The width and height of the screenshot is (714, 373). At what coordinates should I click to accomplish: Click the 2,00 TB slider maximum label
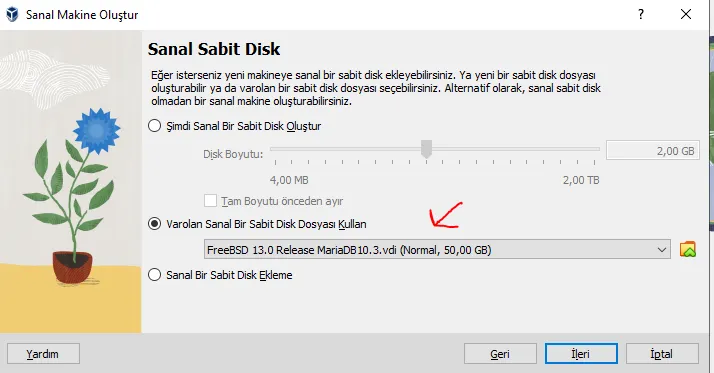point(581,180)
